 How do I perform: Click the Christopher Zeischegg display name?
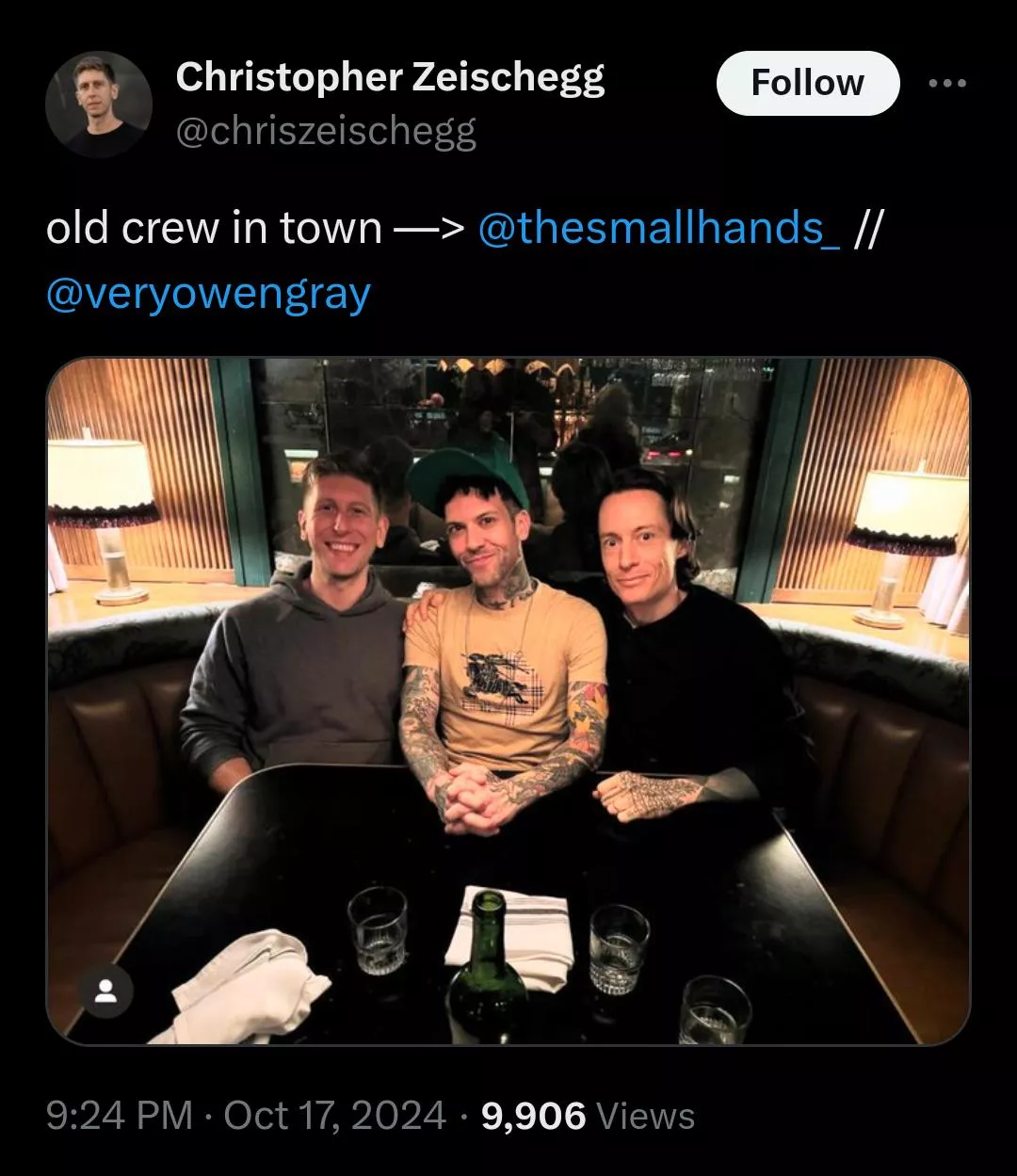(x=390, y=77)
